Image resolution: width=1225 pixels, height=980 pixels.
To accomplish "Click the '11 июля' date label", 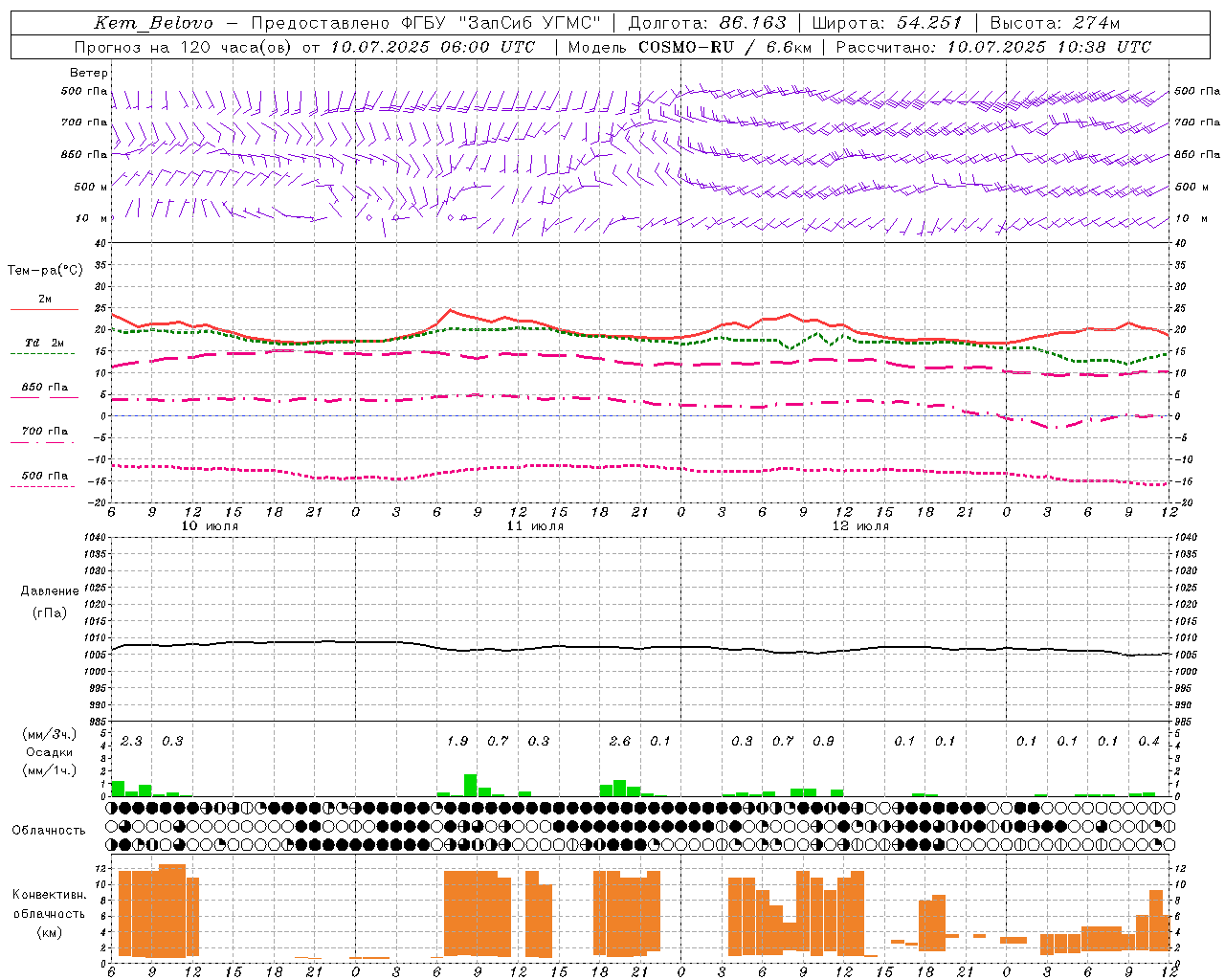I will coord(535,525).
